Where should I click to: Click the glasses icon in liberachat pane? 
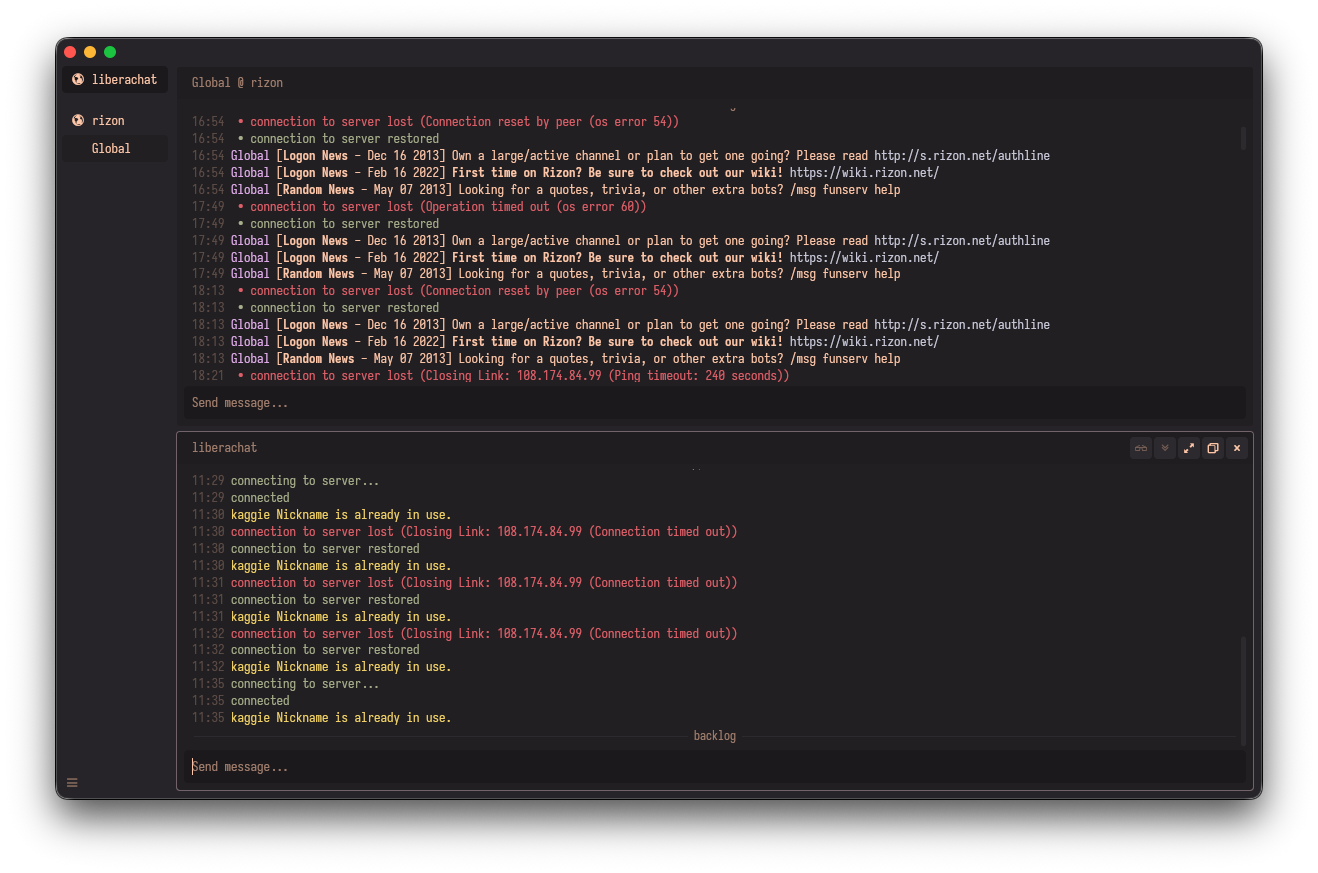point(1141,448)
